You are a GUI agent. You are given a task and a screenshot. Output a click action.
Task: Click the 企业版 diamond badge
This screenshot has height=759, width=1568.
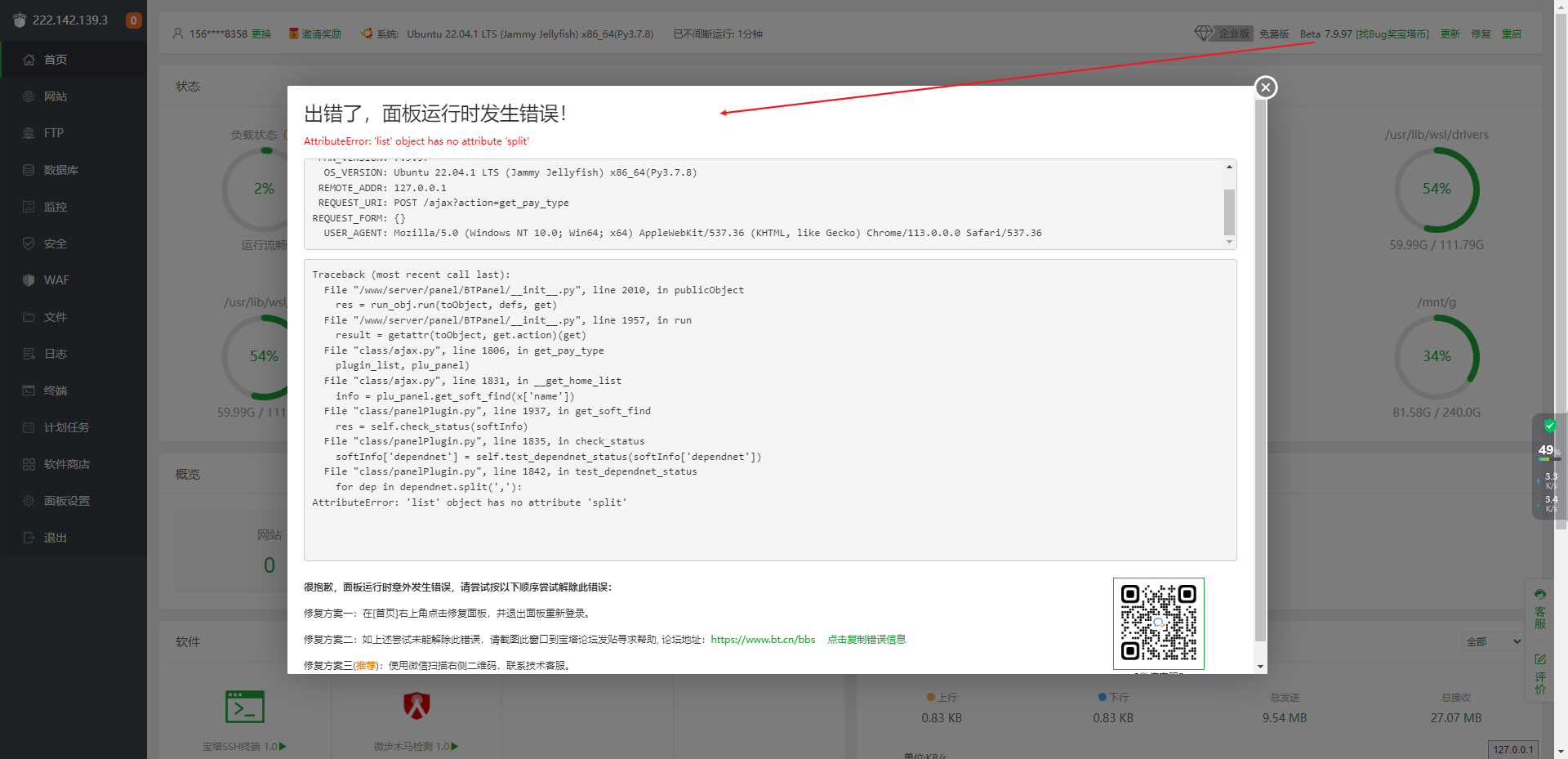coord(1223,33)
